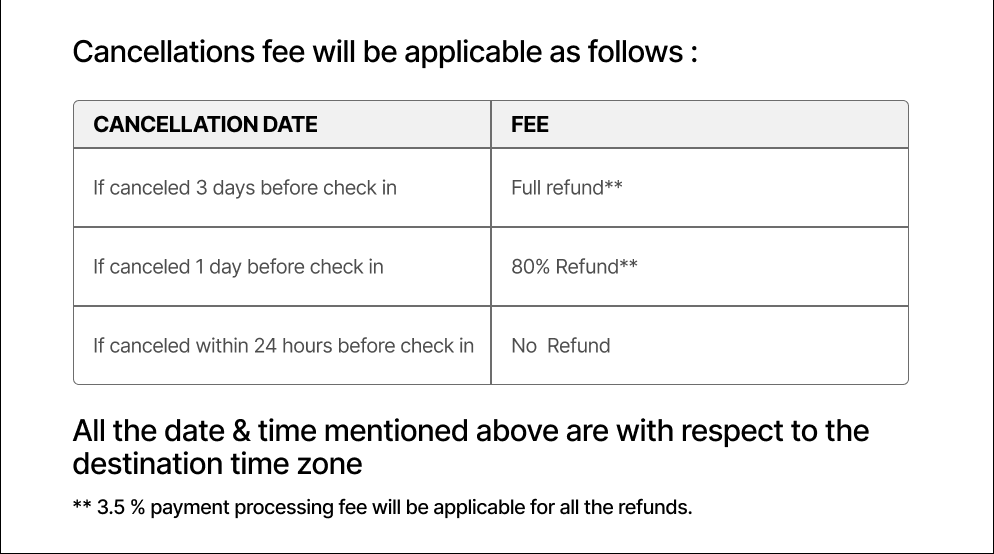994x554 pixels.
Task: Click "If canceled 3 days before check in"
Action: (245, 188)
